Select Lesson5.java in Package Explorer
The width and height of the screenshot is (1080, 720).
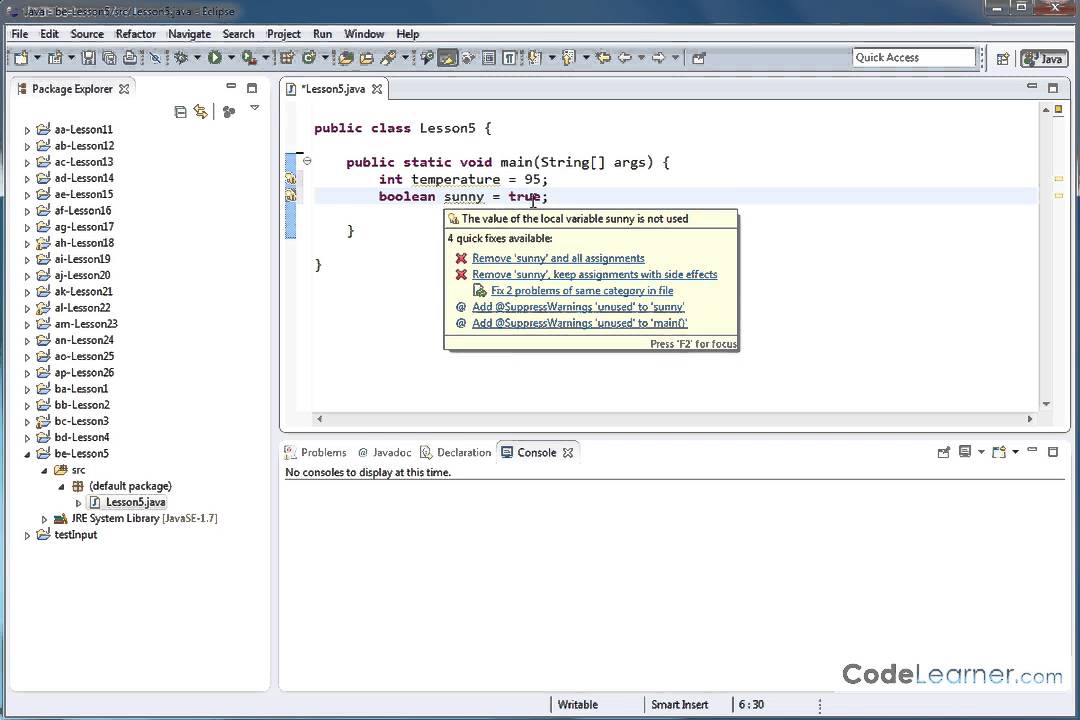[x=135, y=502]
